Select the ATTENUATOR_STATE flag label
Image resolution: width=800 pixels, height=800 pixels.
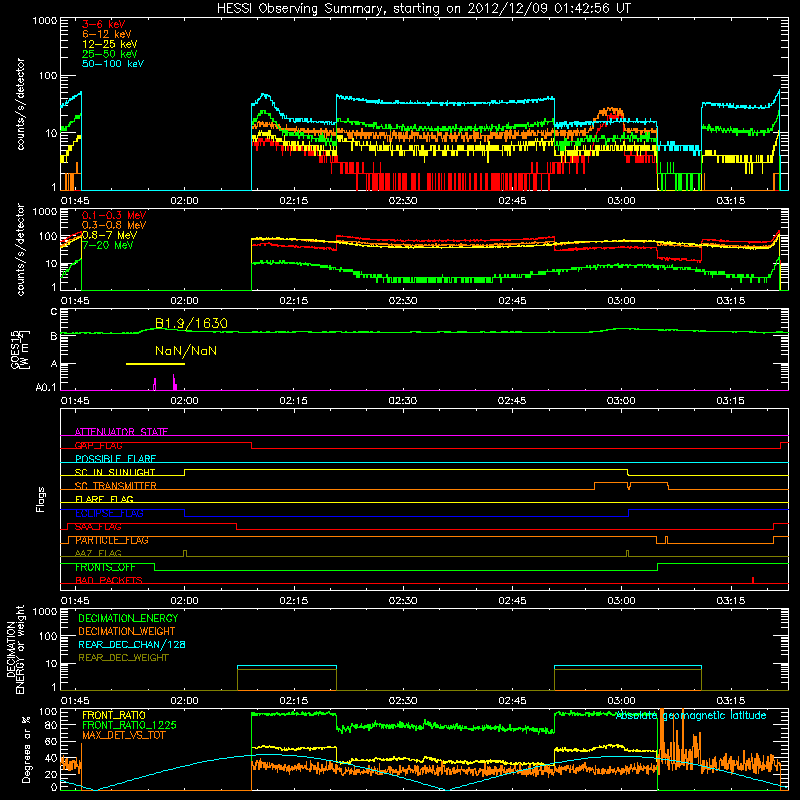pos(121,432)
